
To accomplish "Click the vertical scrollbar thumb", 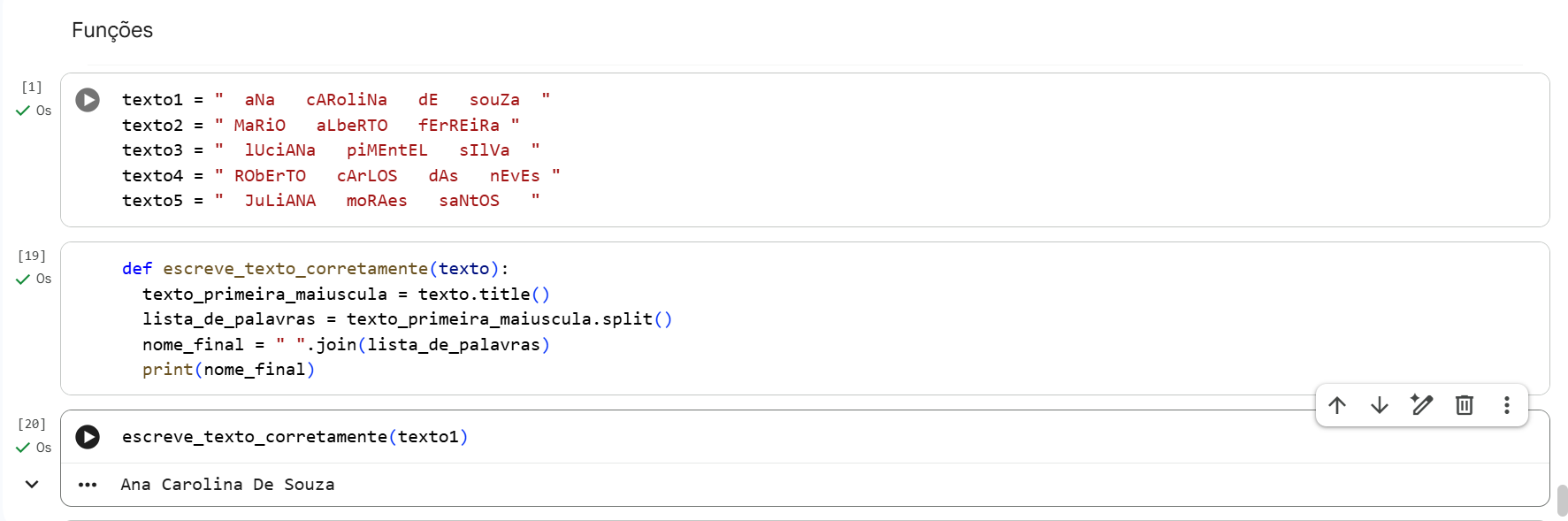I will pyautogui.click(x=1562, y=500).
